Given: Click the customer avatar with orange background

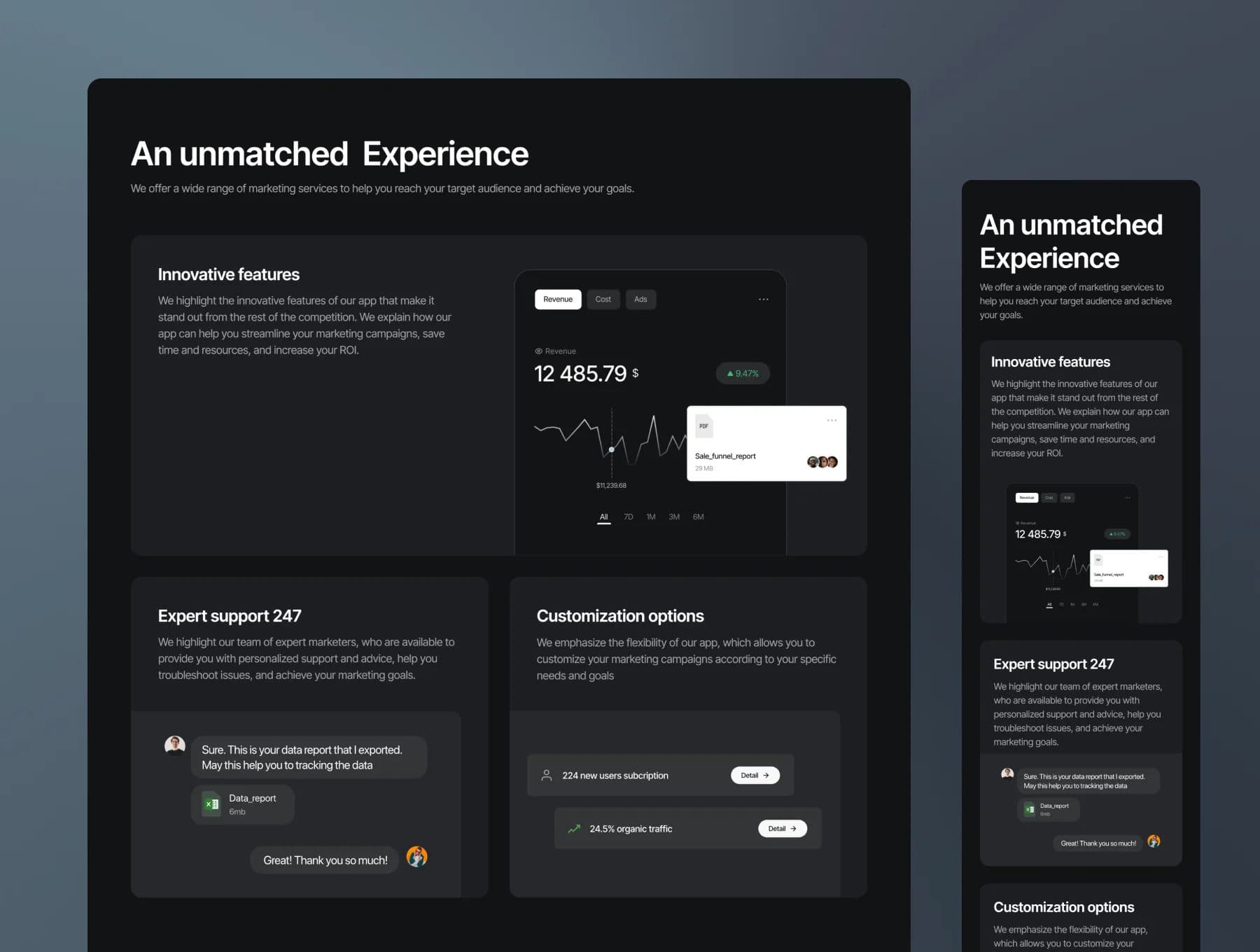Looking at the screenshot, I should [417, 857].
